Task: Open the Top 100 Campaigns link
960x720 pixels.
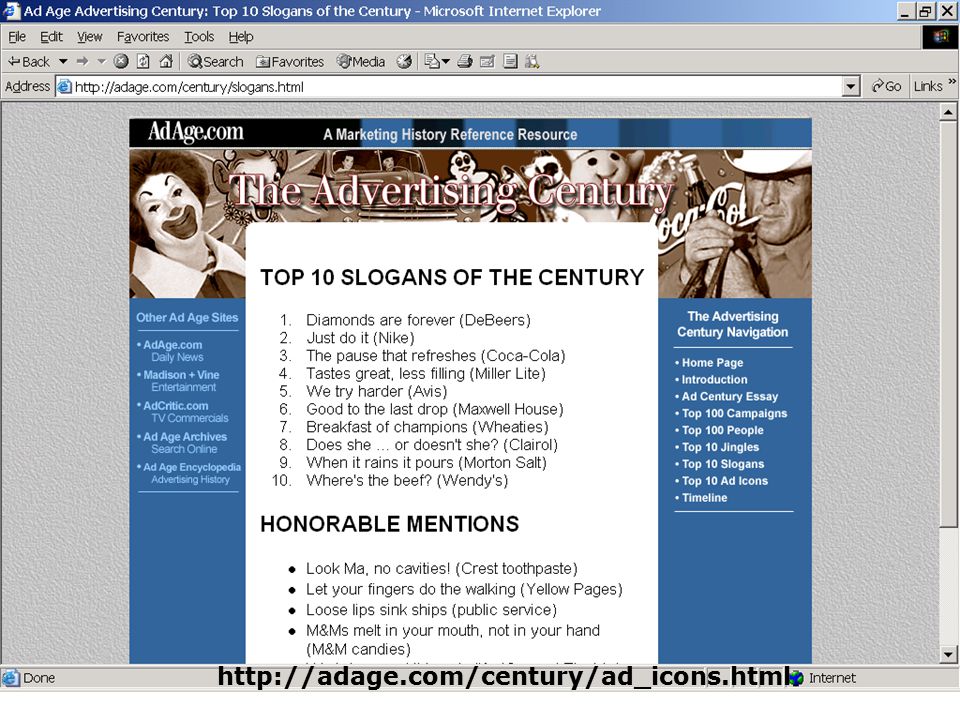Action: coord(734,413)
